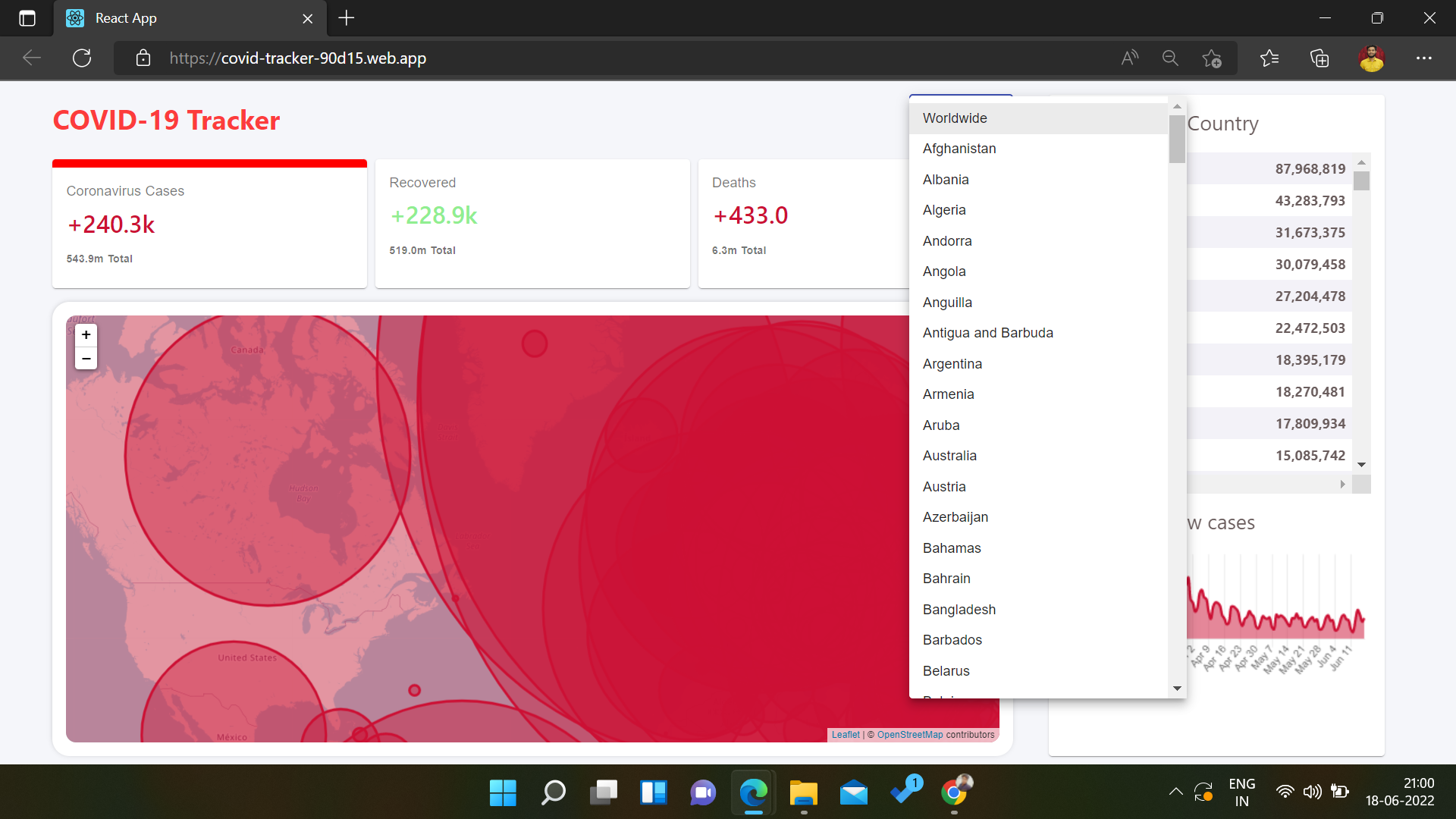Pick Bangladesh from the list
This screenshot has width=1456, height=819.
pyautogui.click(x=1039, y=610)
